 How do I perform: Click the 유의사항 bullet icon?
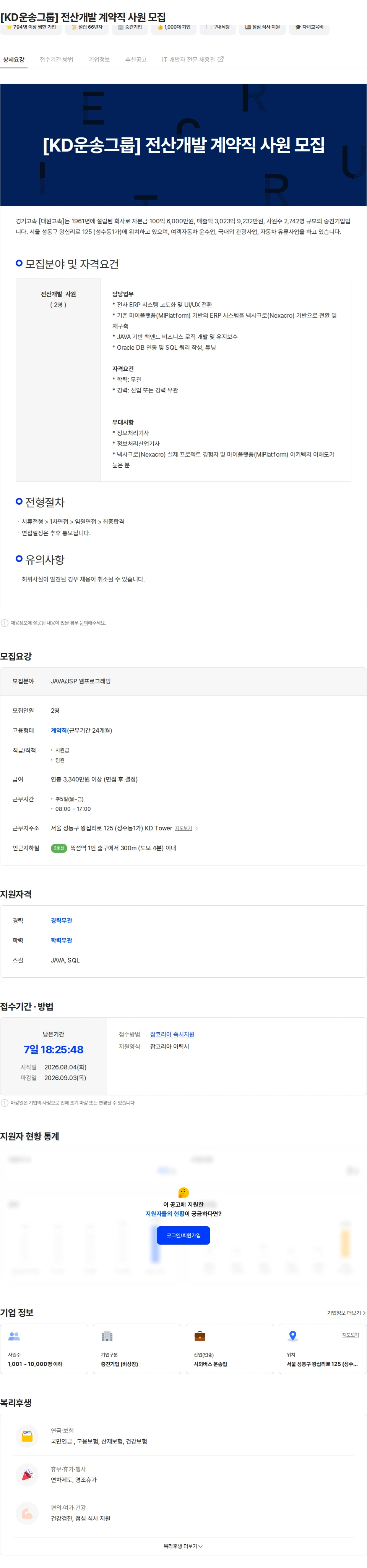pyautogui.click(x=19, y=558)
